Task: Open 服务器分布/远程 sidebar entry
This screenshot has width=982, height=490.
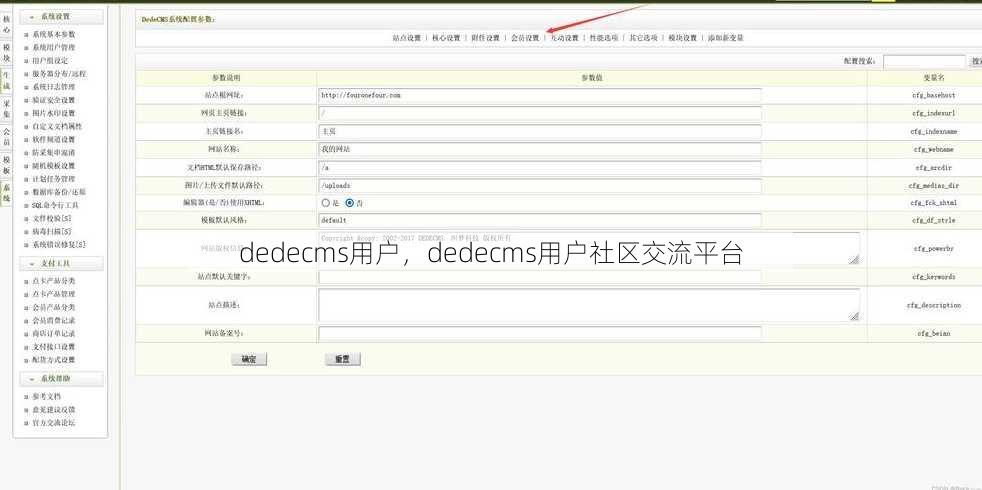Action: [x=59, y=74]
